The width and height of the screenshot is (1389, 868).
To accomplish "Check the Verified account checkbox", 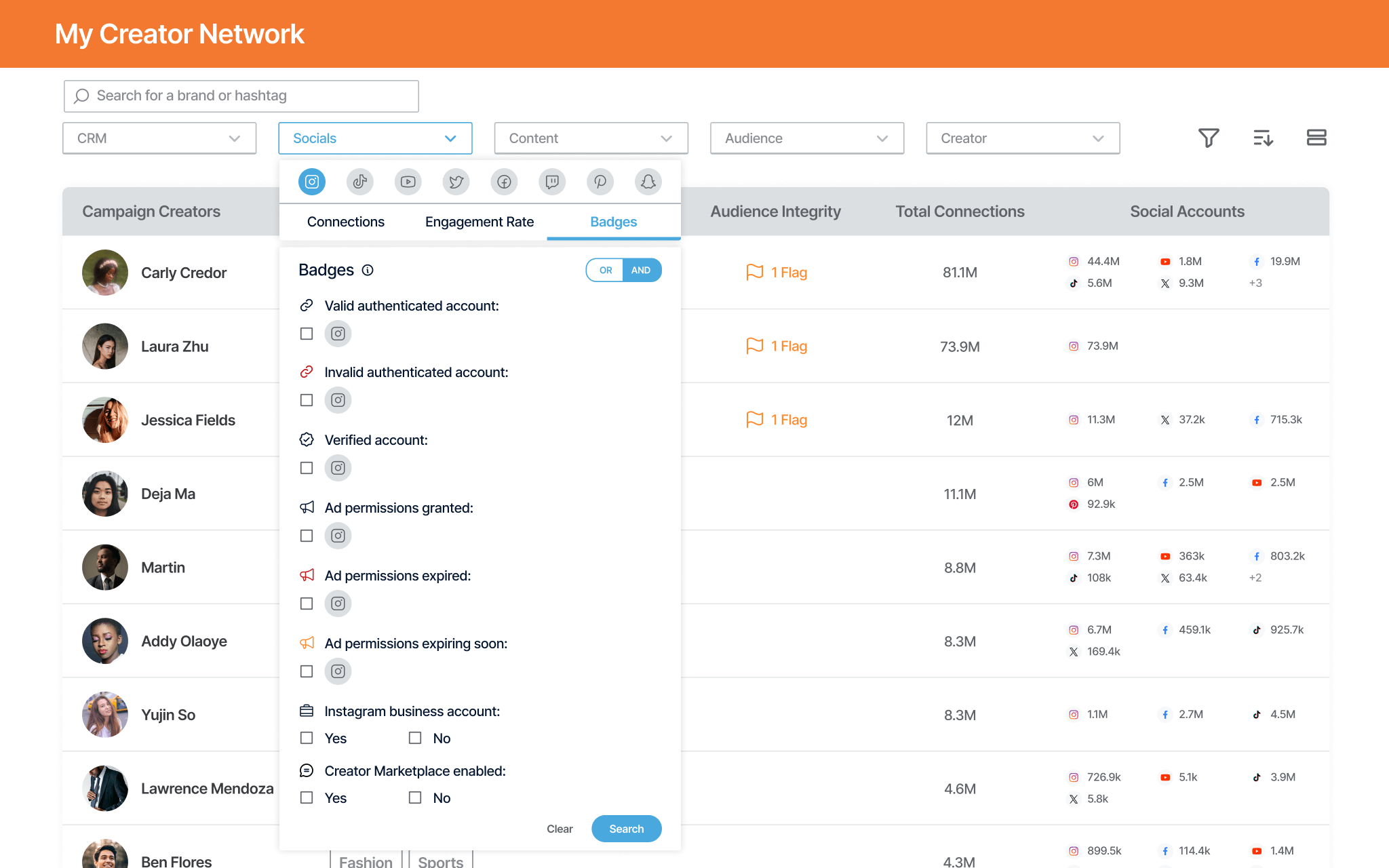I will (307, 468).
